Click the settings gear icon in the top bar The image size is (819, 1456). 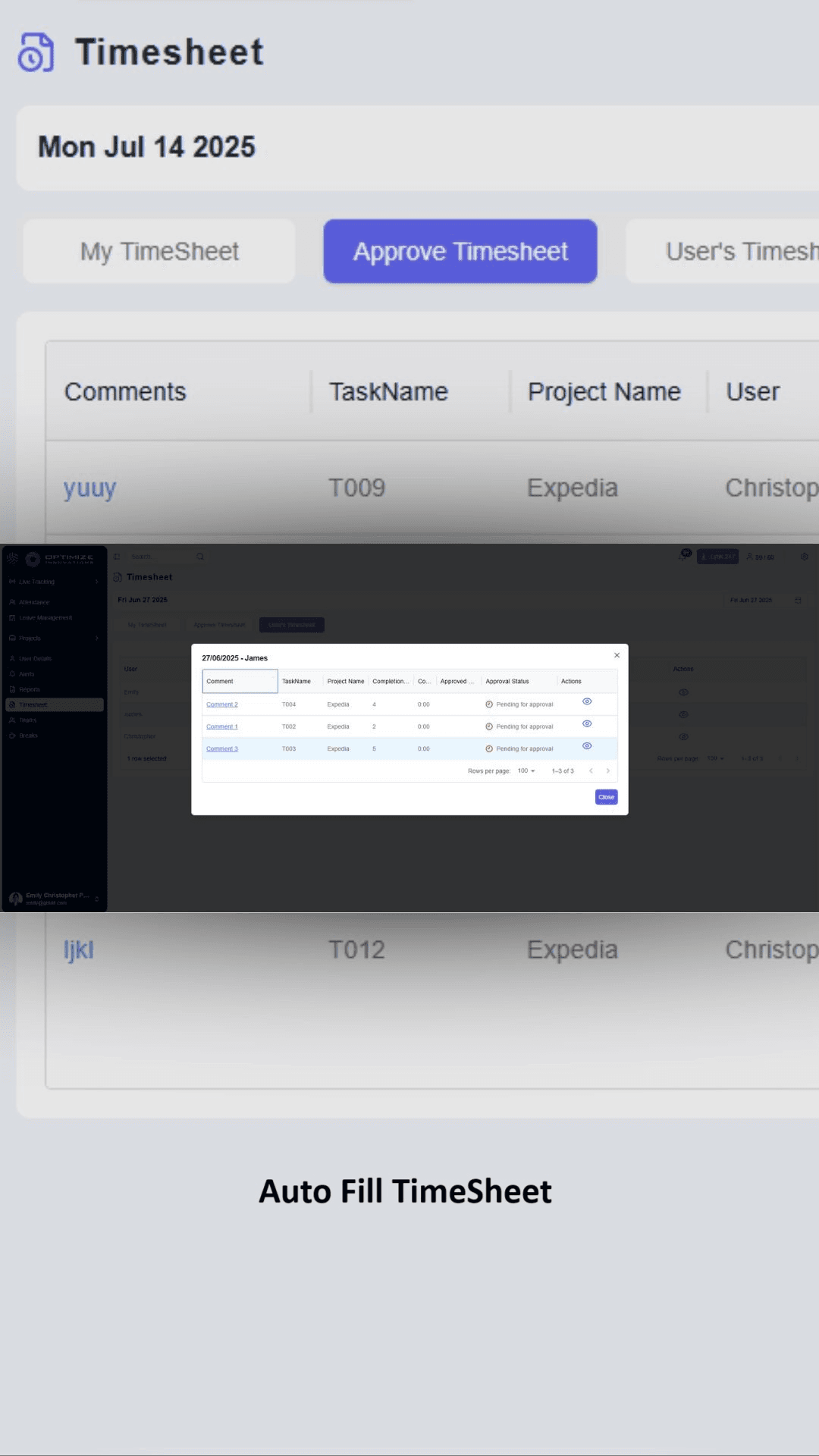click(x=804, y=557)
